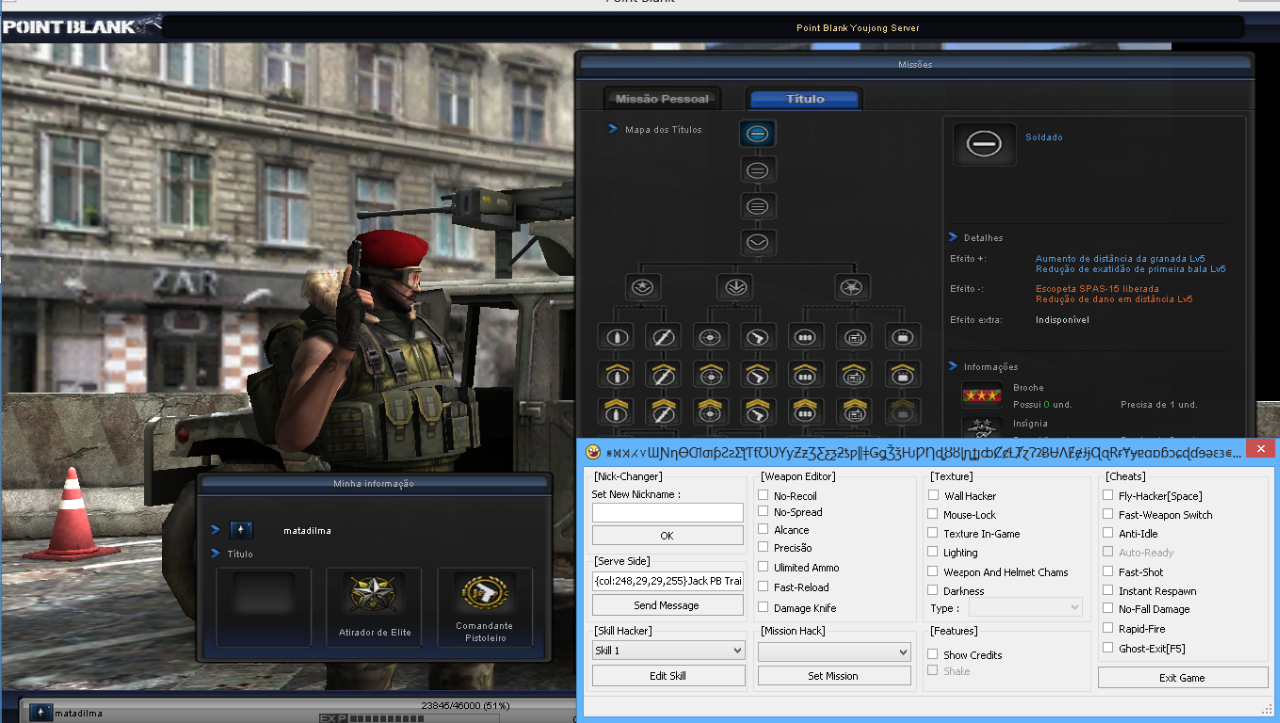This screenshot has width=1280, height=723.
Task: Select the top highlighted Soldado title node
Action: [x=757, y=134]
